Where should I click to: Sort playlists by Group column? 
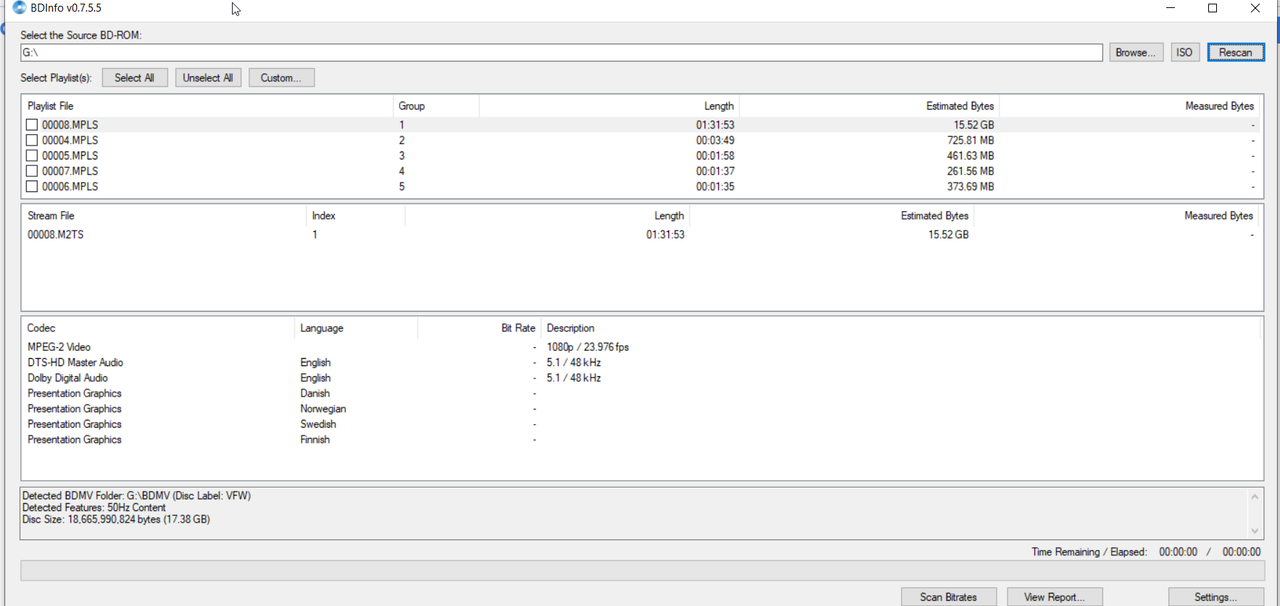[x=436, y=106]
